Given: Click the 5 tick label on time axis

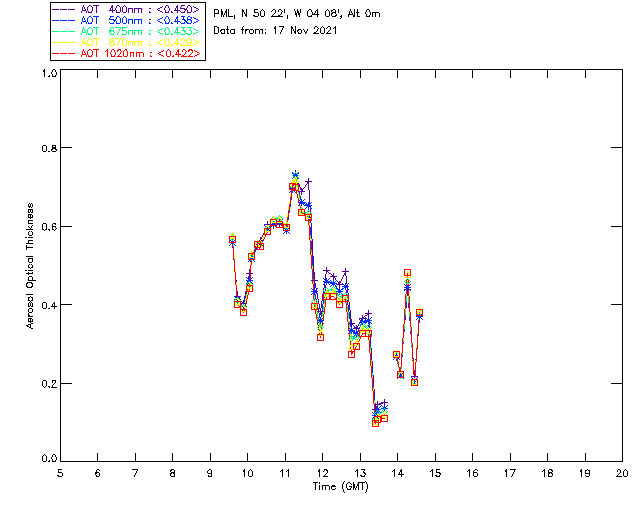Looking at the screenshot, I should coord(60,472).
